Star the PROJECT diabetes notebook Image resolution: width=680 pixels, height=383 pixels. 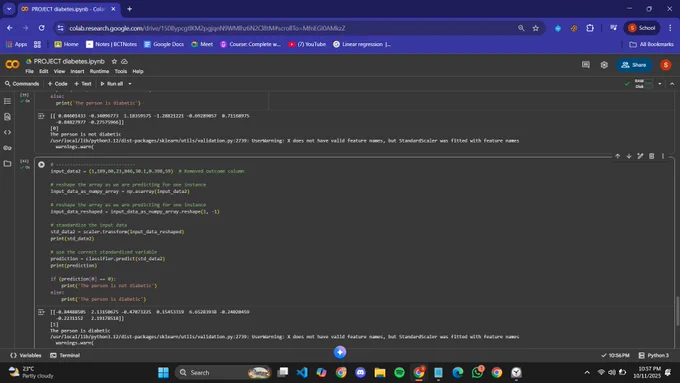click(x=114, y=62)
